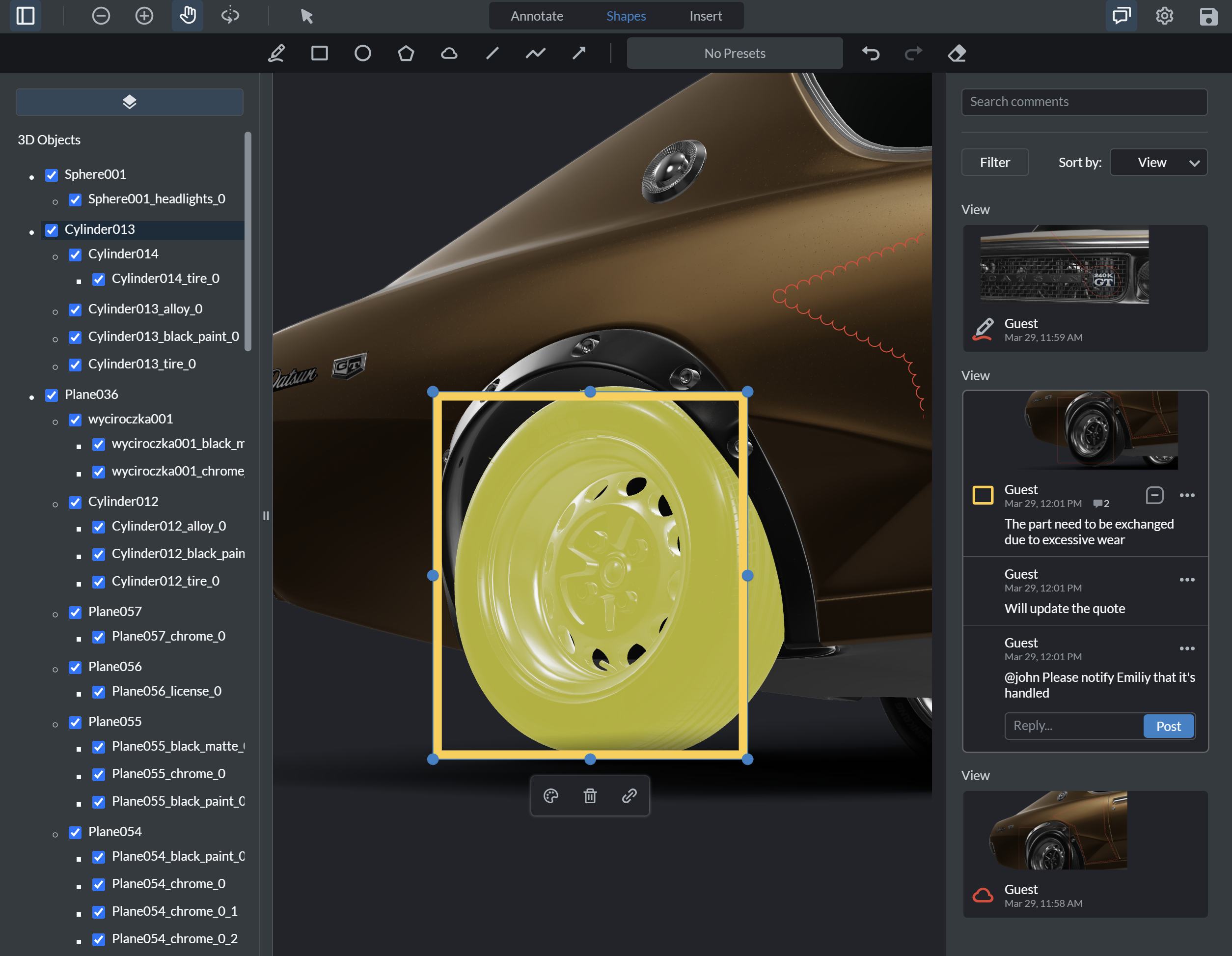Click the eraser tool icon

click(957, 54)
